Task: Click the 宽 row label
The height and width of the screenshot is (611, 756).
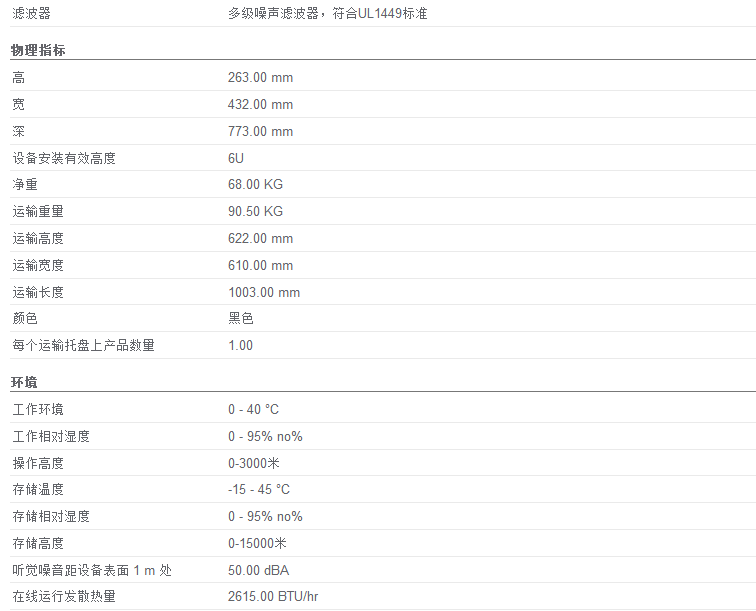Action: pos(18,105)
